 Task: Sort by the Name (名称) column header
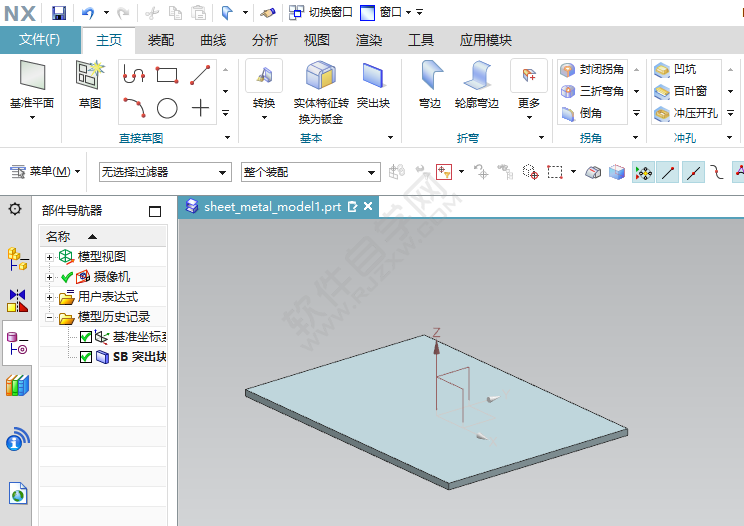102,236
